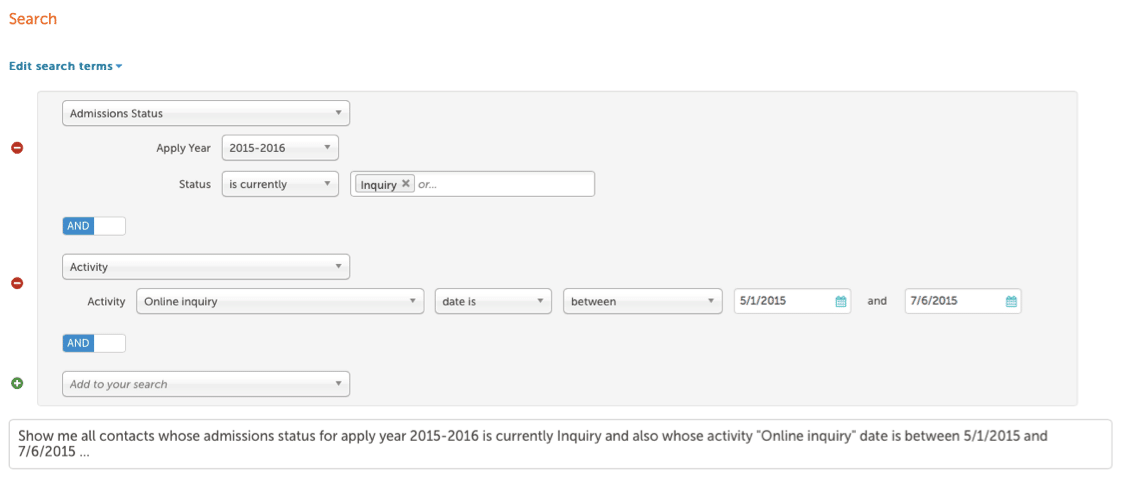Open the Activity criteria type dropdown
Image resolution: width=1125 pixels, height=478 pixels.
206,267
